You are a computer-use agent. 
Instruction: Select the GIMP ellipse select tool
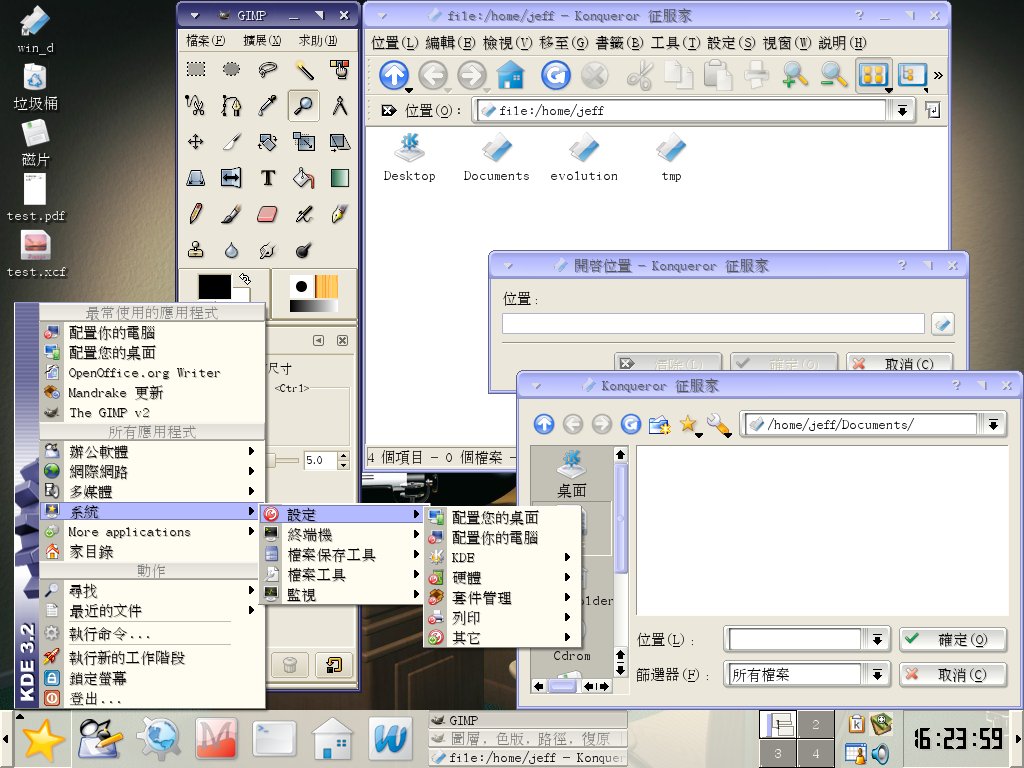pos(232,69)
